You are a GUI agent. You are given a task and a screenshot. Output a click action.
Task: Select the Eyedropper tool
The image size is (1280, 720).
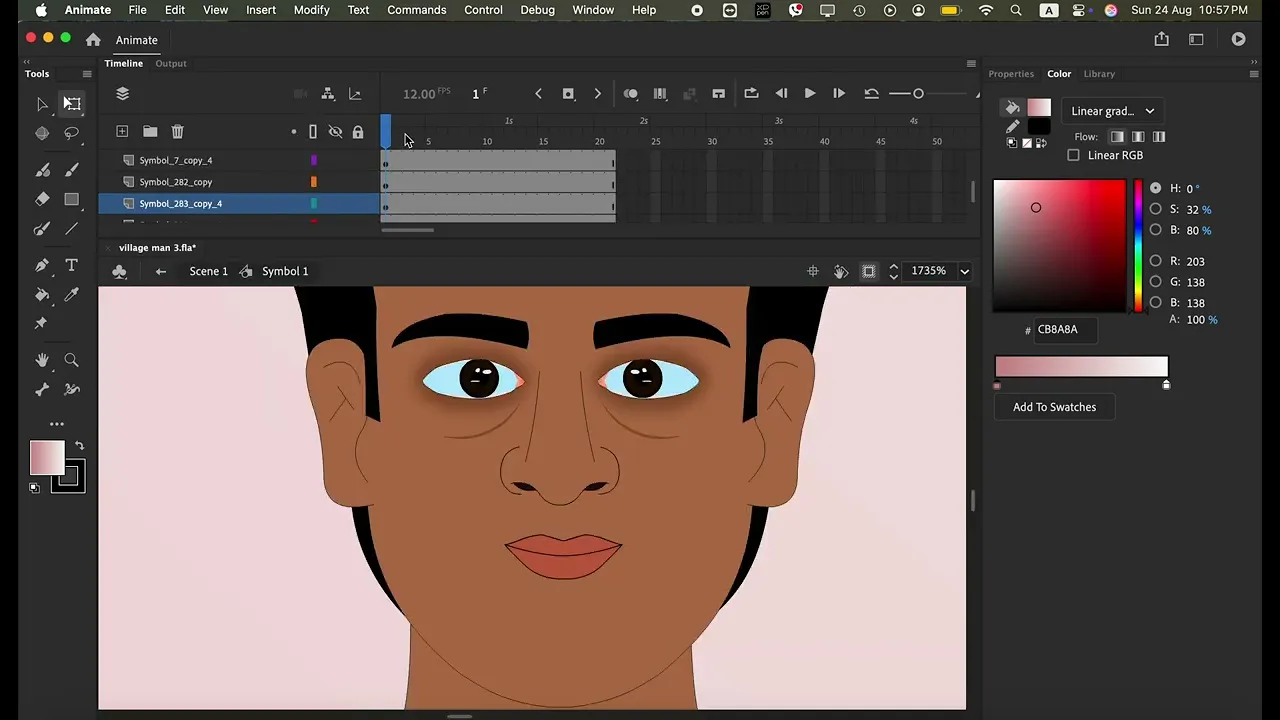[x=71, y=295]
